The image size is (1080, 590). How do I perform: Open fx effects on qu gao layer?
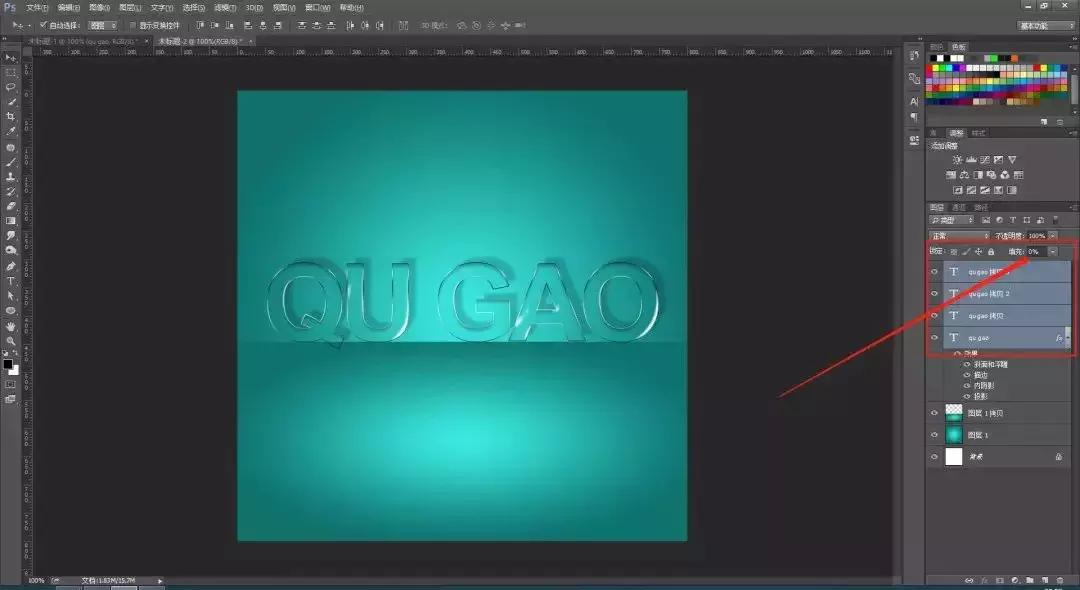(x=1059, y=338)
